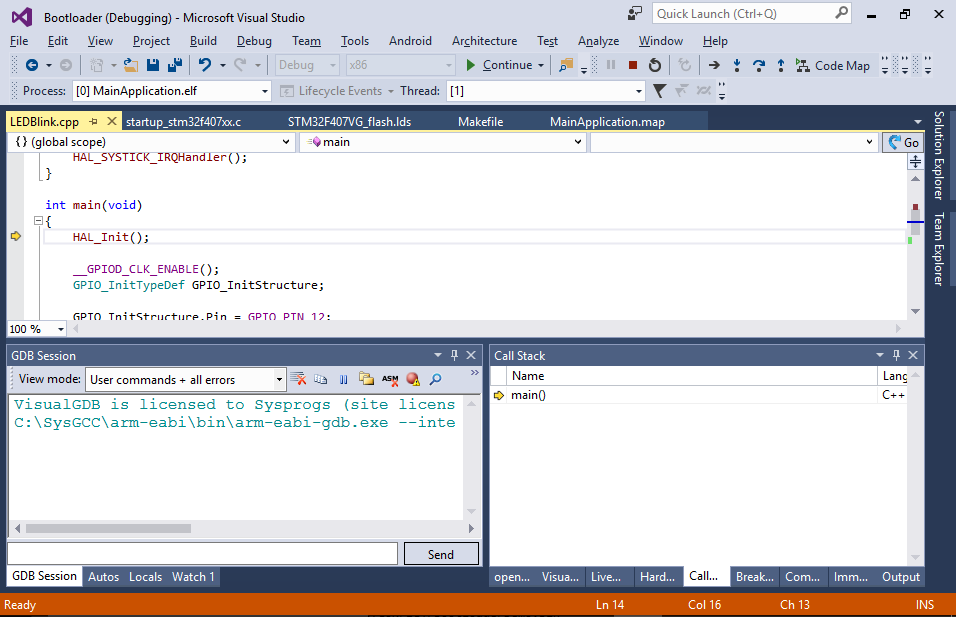956x617 pixels.
Task: Open the Analyze menu
Action: 598,41
